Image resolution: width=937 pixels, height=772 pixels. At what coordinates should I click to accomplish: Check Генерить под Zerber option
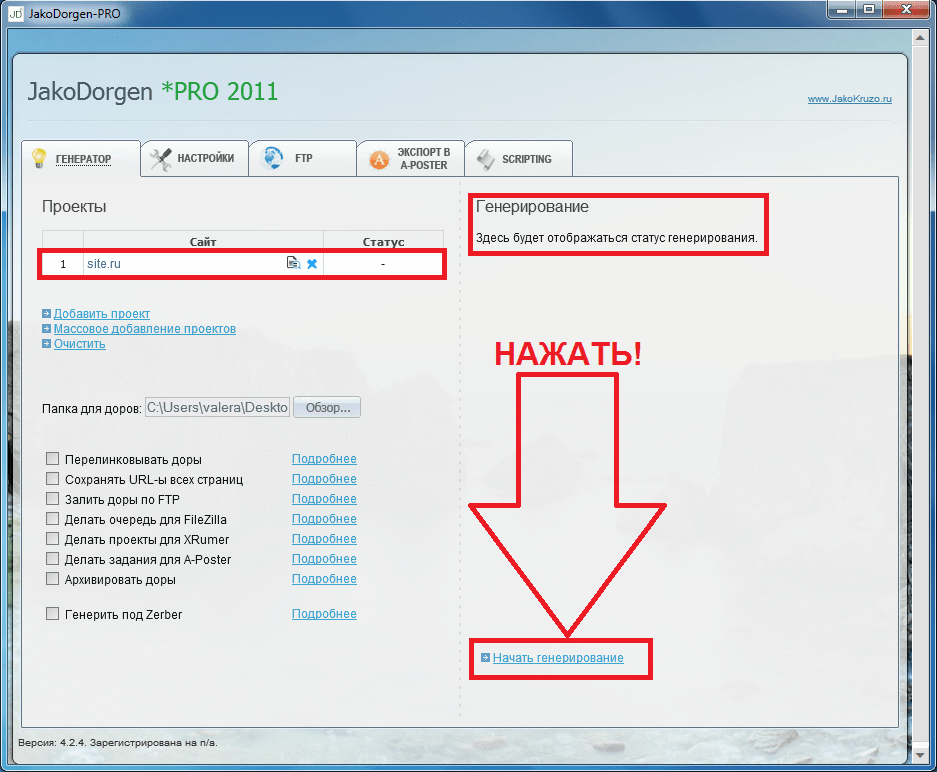pyautogui.click(x=53, y=614)
